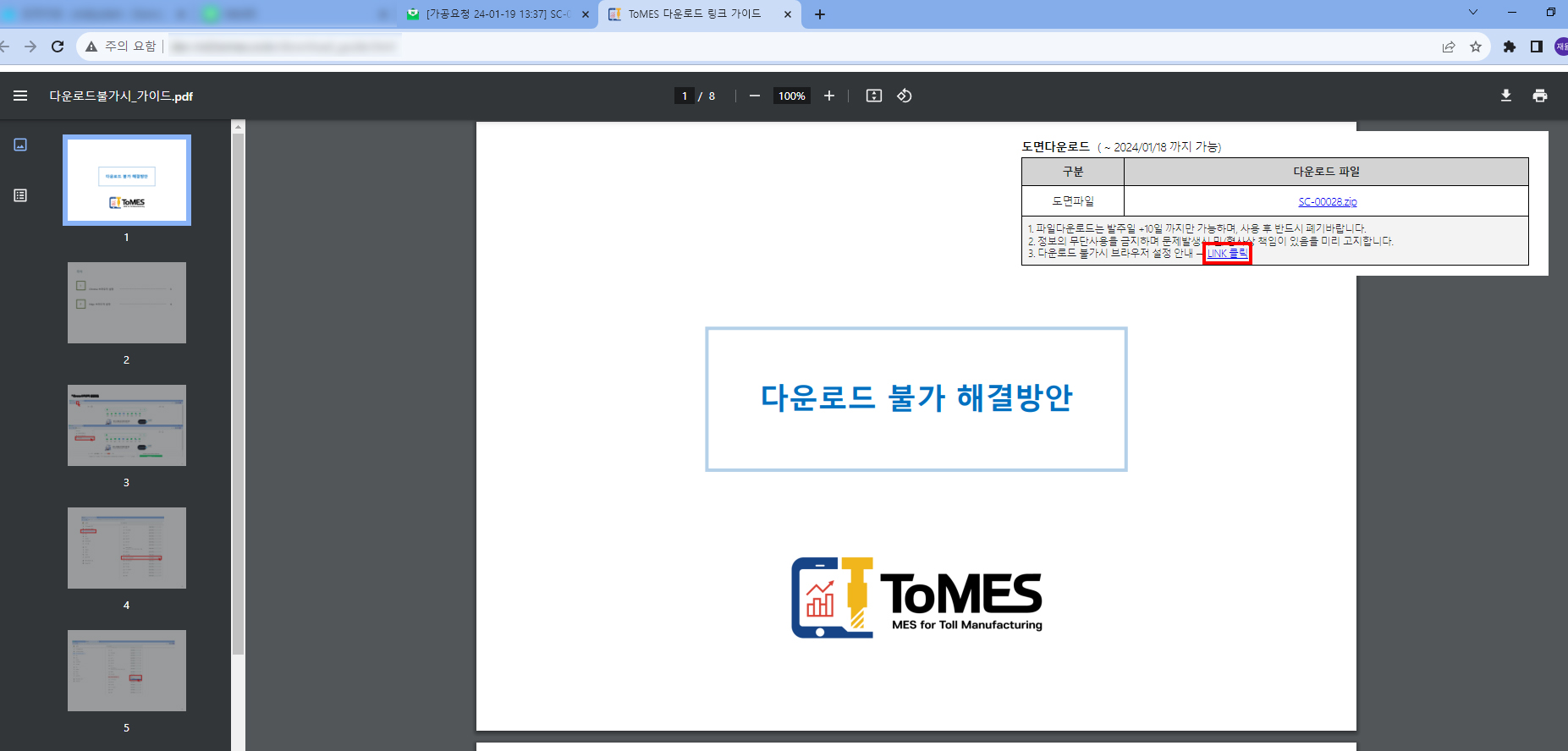Open the browser extensions menu
Screen dimensions: 1568x751
click(x=1510, y=47)
